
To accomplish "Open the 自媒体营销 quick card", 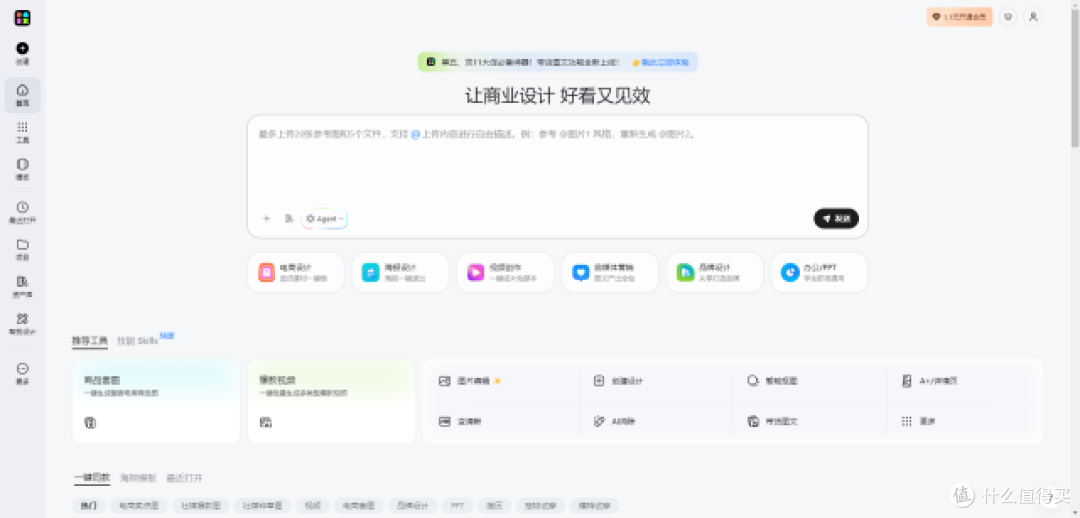I will [610, 273].
